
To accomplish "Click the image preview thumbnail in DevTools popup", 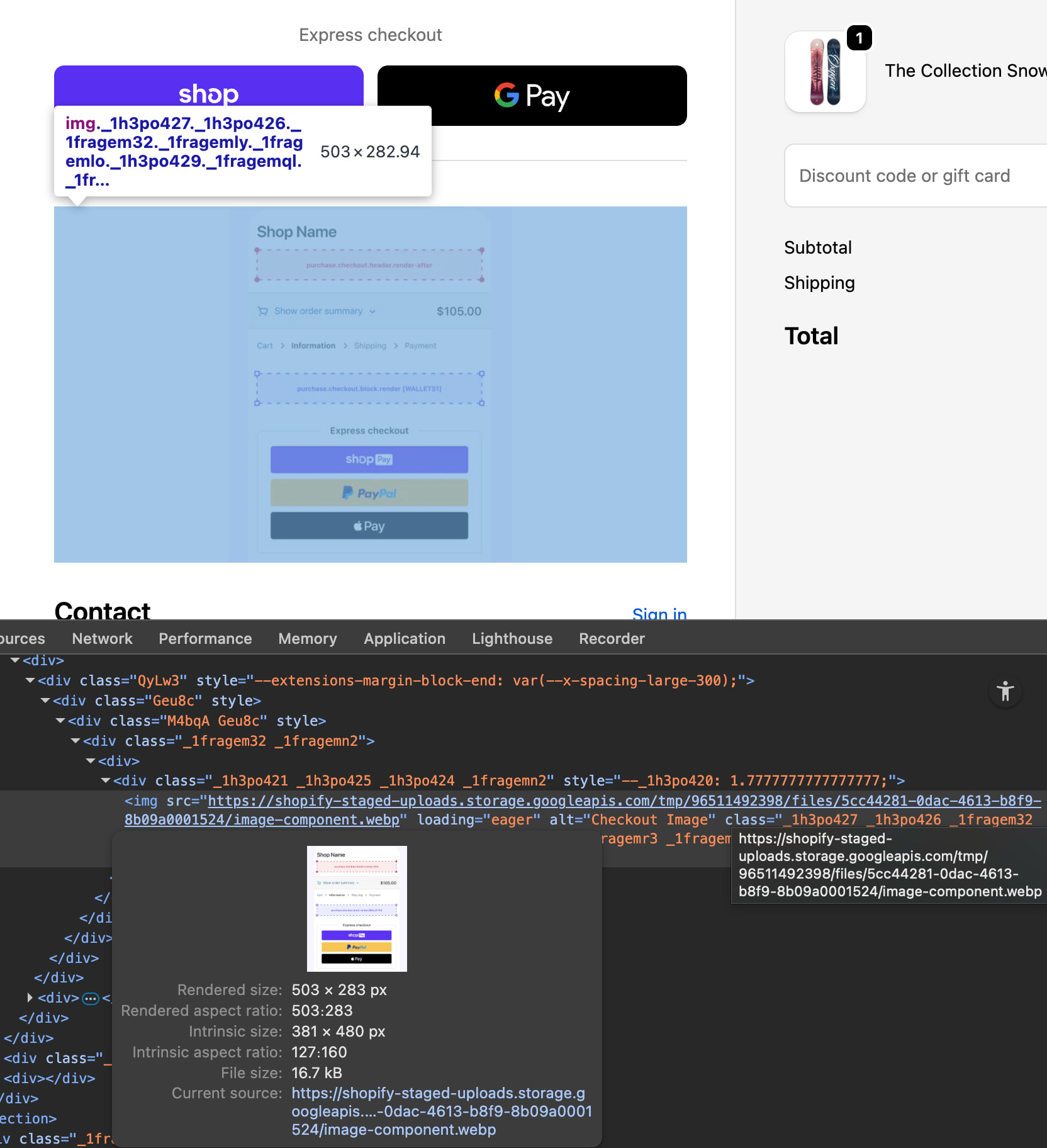I will pos(357,908).
